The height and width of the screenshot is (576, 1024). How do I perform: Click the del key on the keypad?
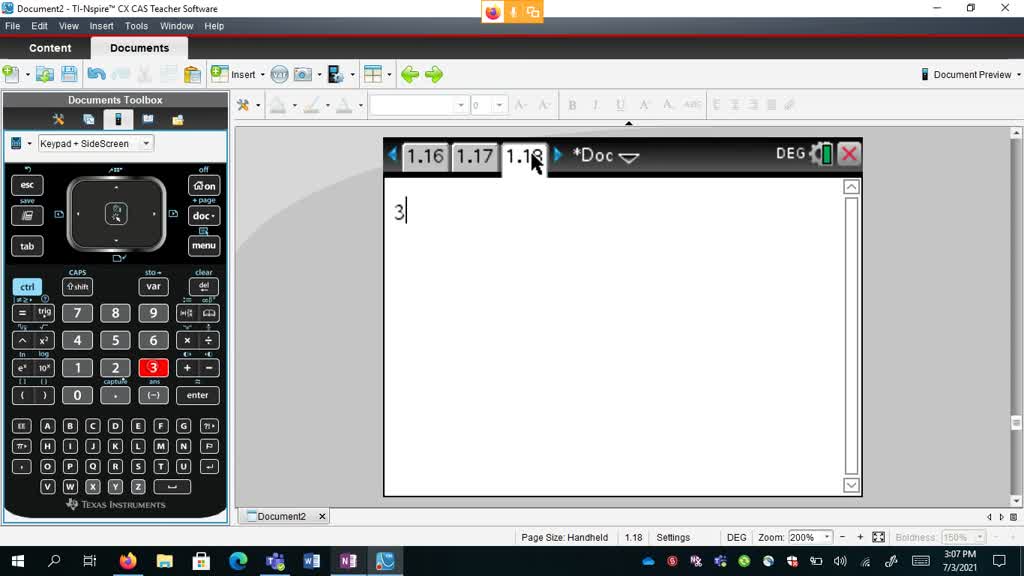(204, 286)
